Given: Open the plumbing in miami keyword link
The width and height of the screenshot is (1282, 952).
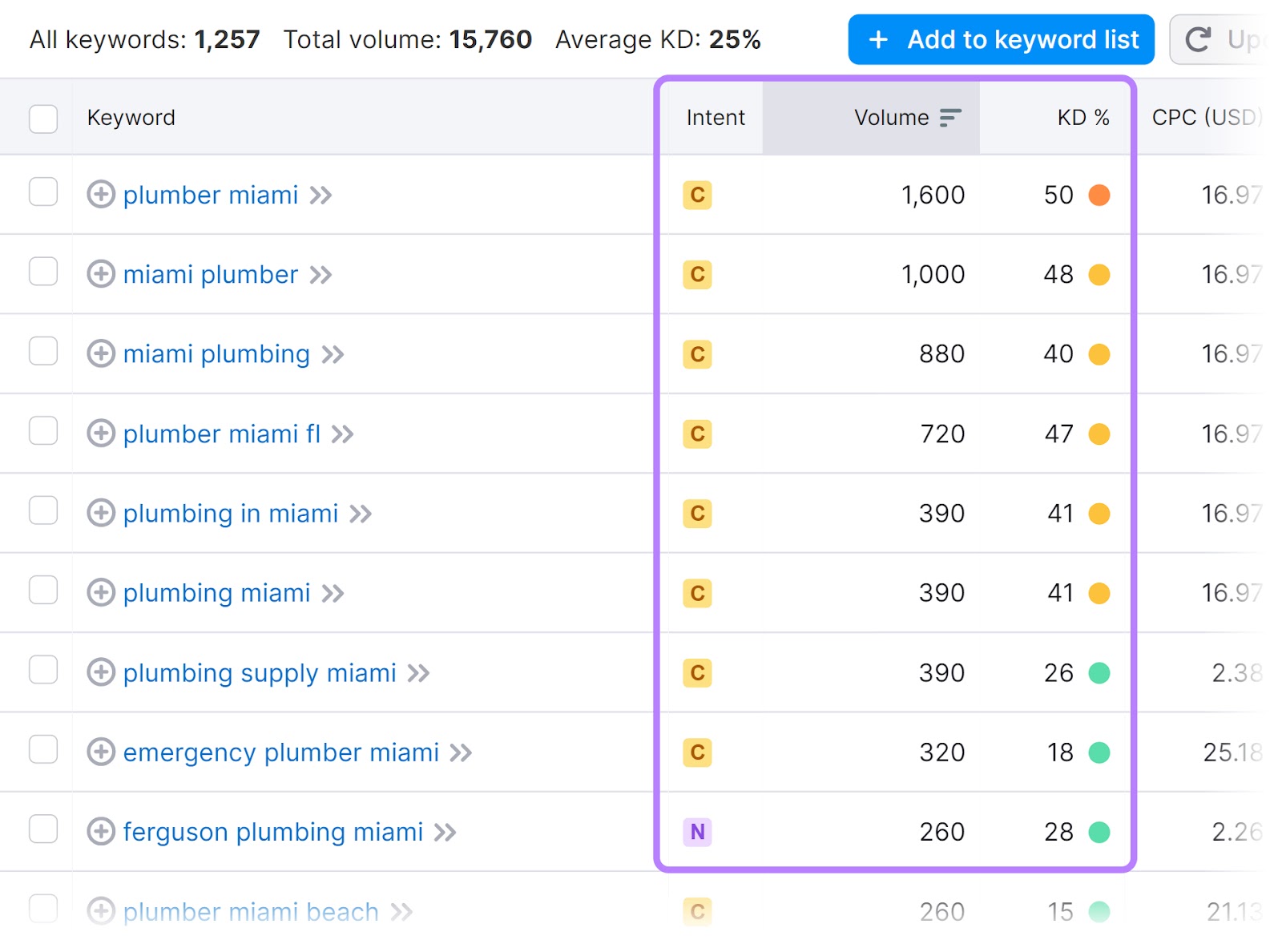Looking at the screenshot, I should click(x=230, y=513).
